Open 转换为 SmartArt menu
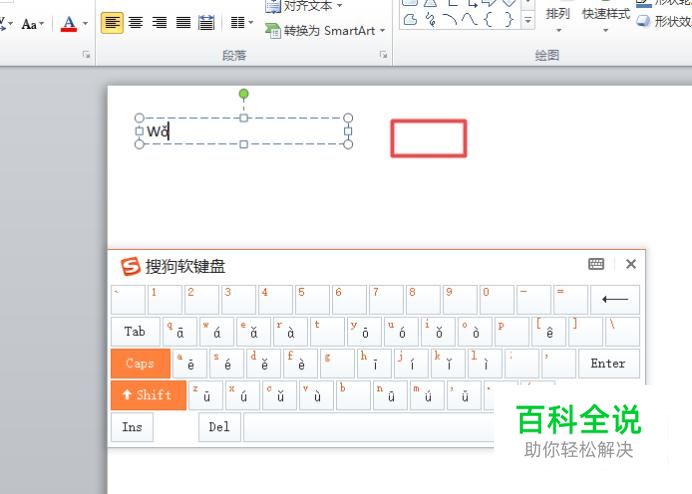 325,31
